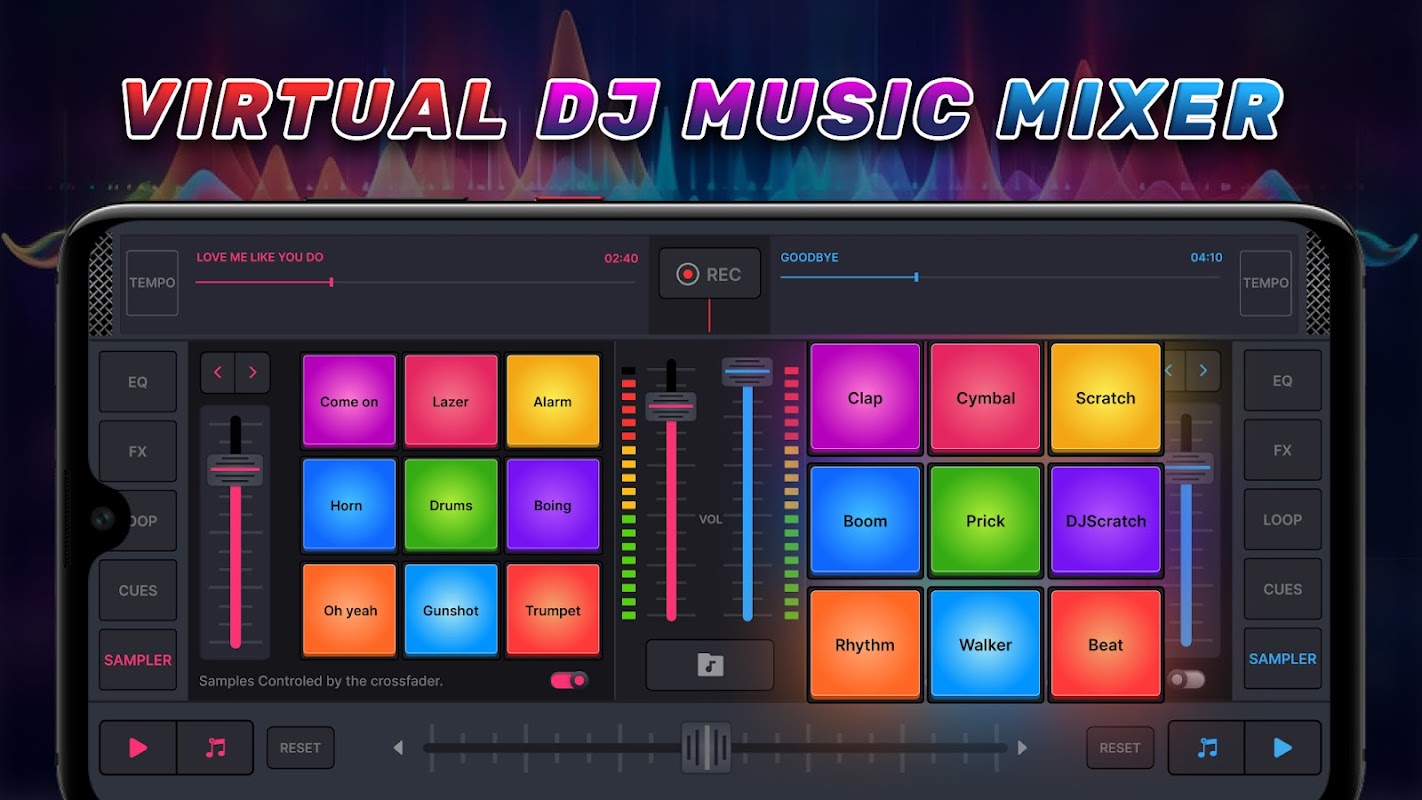
Task: Click the crossfader handle
Action: click(707, 747)
